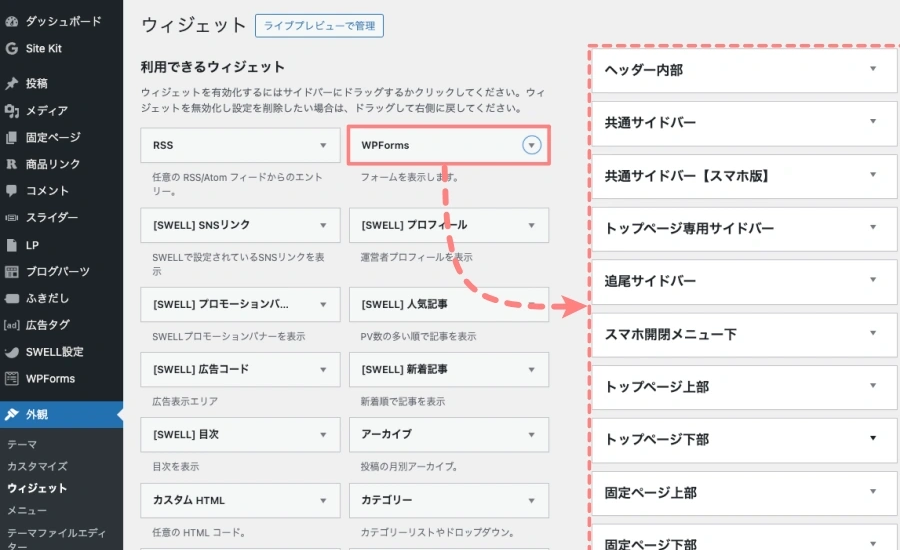Click the speech balloon icon beside ふきだし
Image resolution: width=900 pixels, height=550 pixels.
(x=11, y=299)
